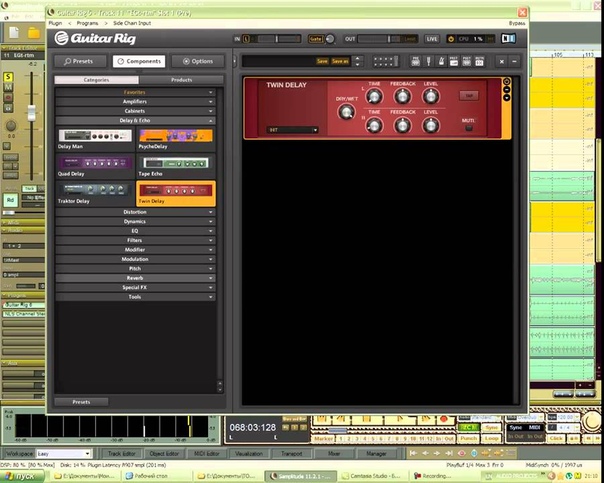604x483 pixels.
Task: Click the Samplitude track 11 volume fader
Action: (x=32, y=113)
